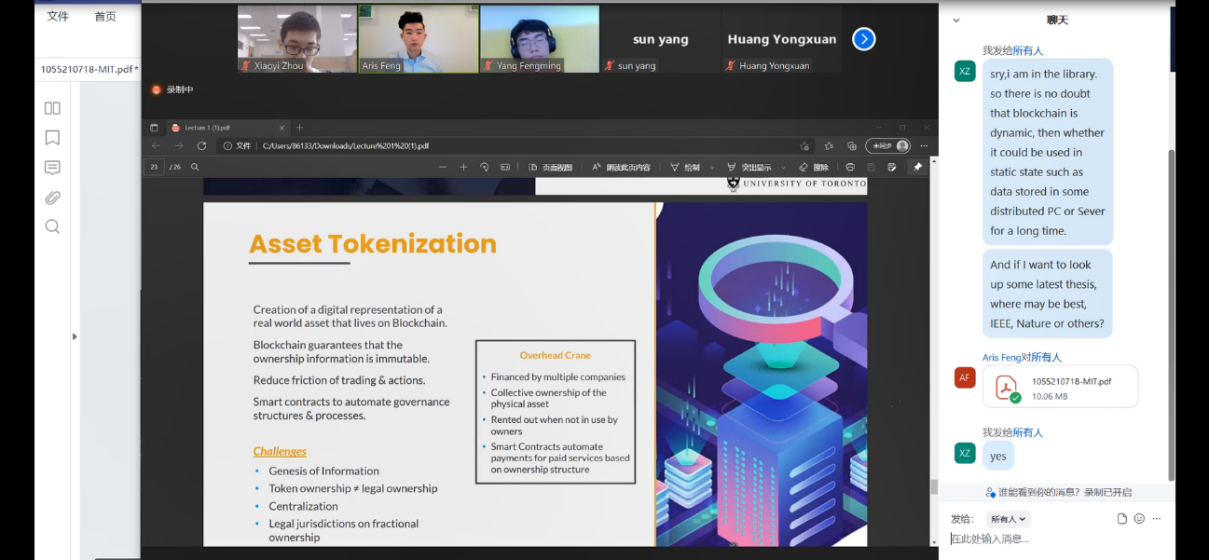Open page thumbnails panel icon
1209x560 pixels.
pos(53,108)
